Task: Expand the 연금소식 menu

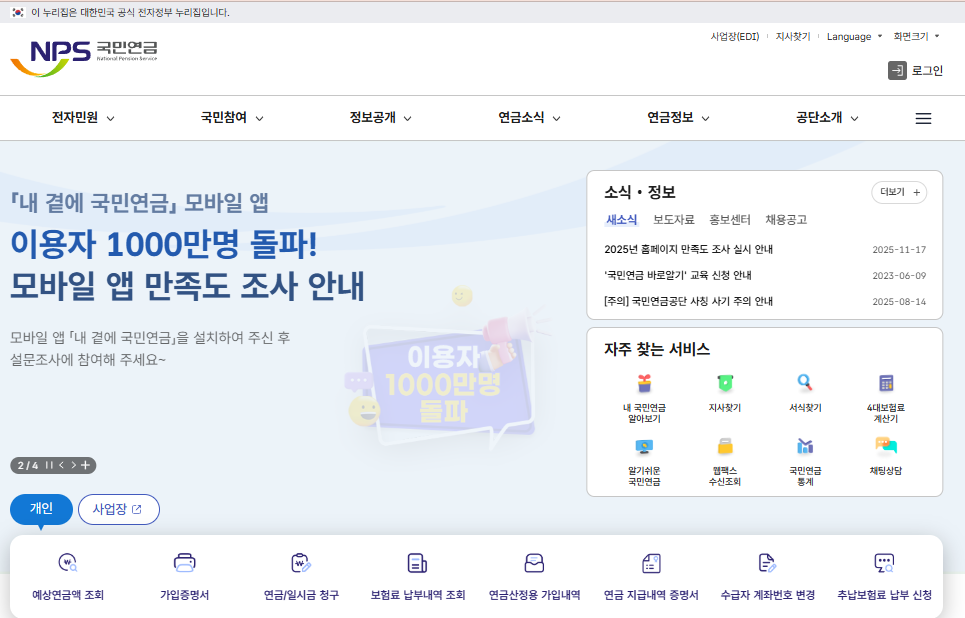Action: coord(529,118)
